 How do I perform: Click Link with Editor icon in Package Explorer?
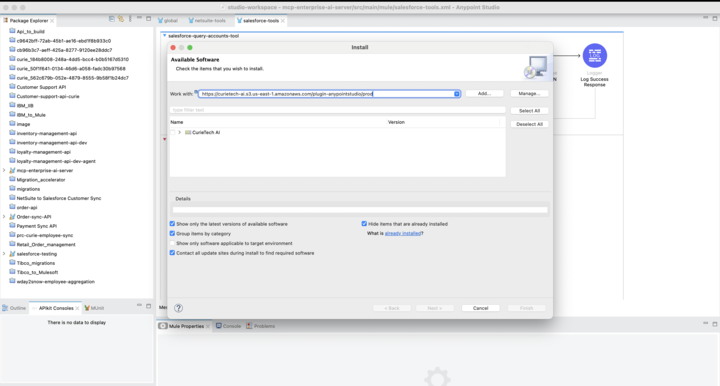coord(121,19)
